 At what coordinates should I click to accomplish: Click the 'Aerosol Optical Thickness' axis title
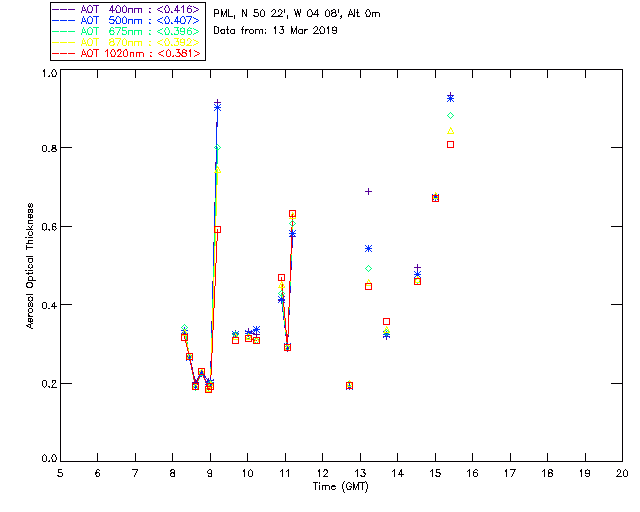pyautogui.click(x=30, y=266)
